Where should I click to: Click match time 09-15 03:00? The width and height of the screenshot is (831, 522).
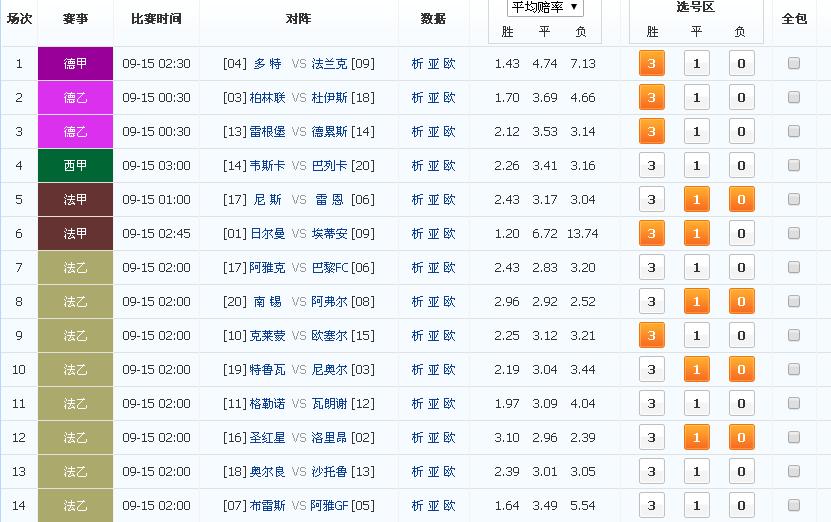point(156,165)
